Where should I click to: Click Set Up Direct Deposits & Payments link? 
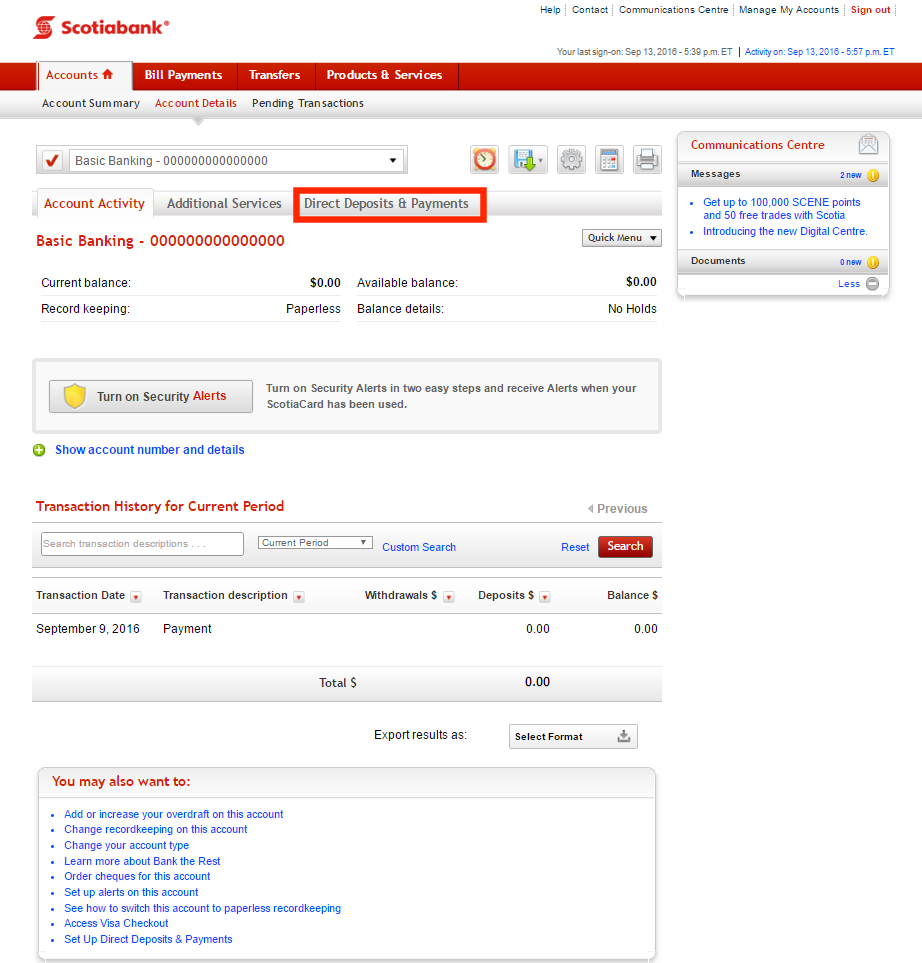(x=148, y=940)
